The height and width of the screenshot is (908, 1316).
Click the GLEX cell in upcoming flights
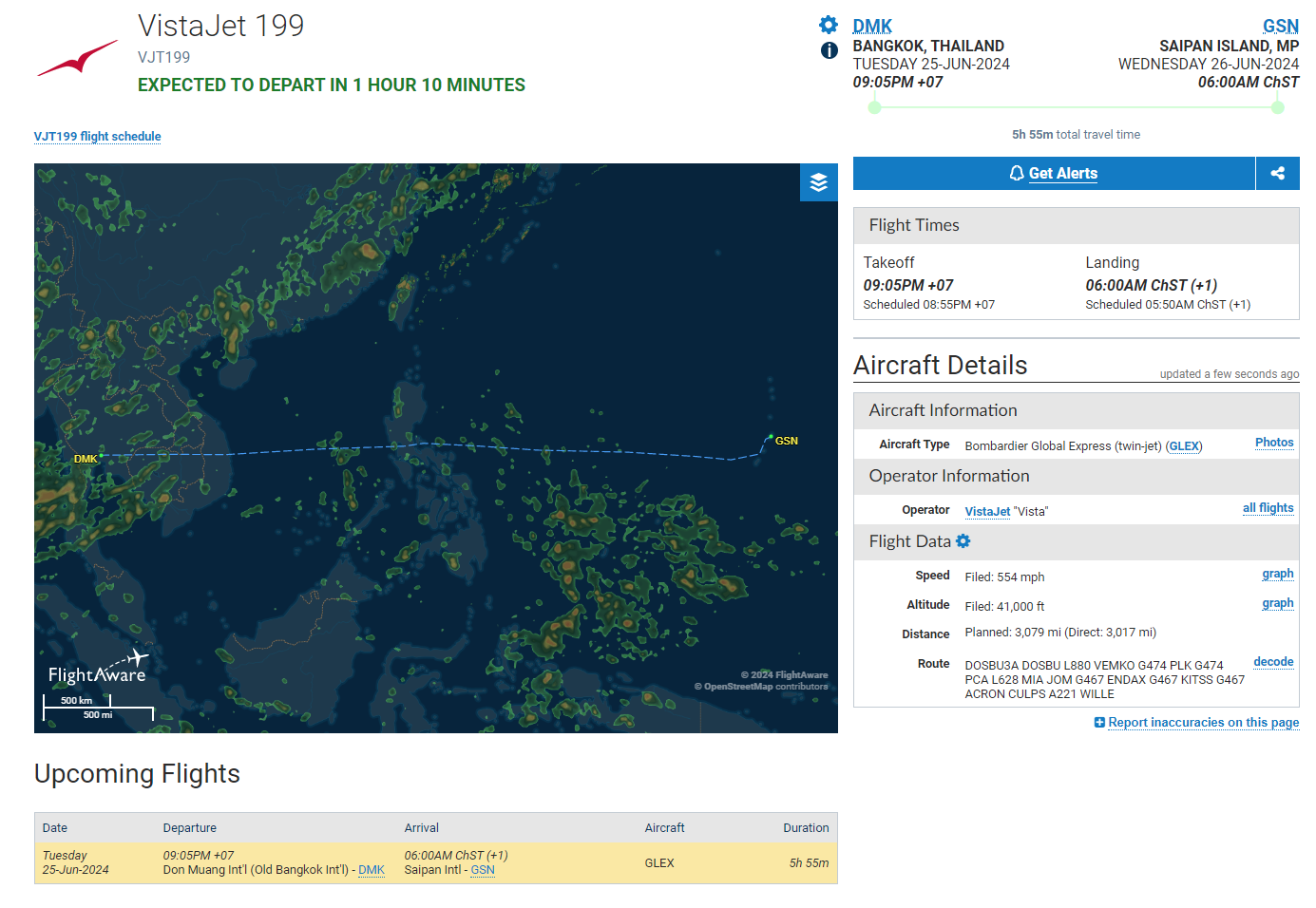click(659, 862)
